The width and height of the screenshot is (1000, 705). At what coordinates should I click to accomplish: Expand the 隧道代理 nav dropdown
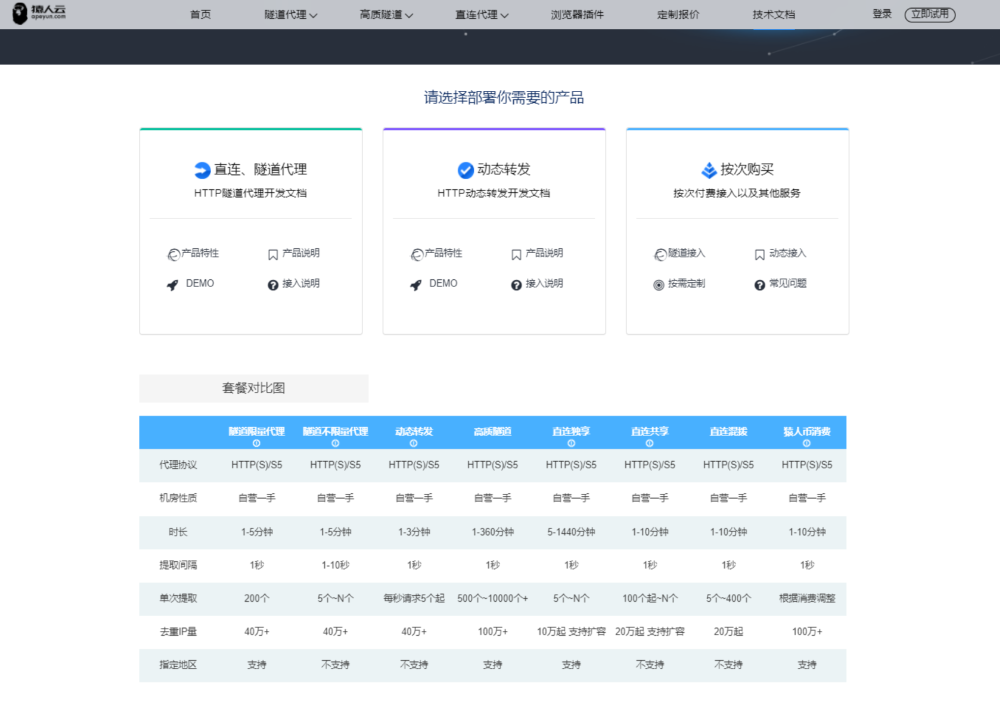(x=291, y=14)
